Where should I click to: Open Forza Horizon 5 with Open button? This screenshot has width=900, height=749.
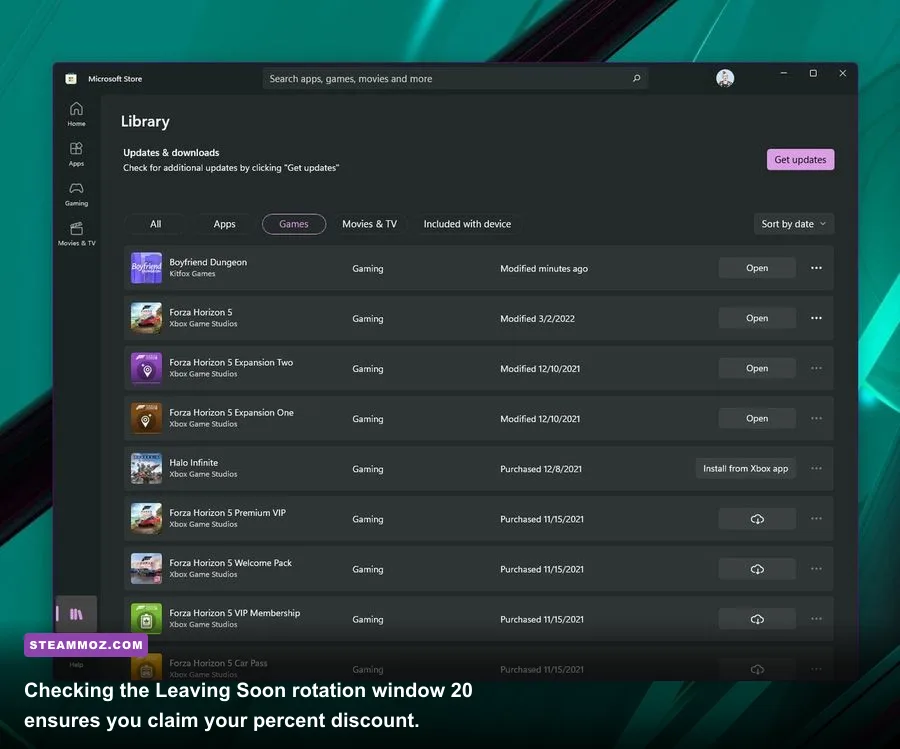tap(757, 318)
